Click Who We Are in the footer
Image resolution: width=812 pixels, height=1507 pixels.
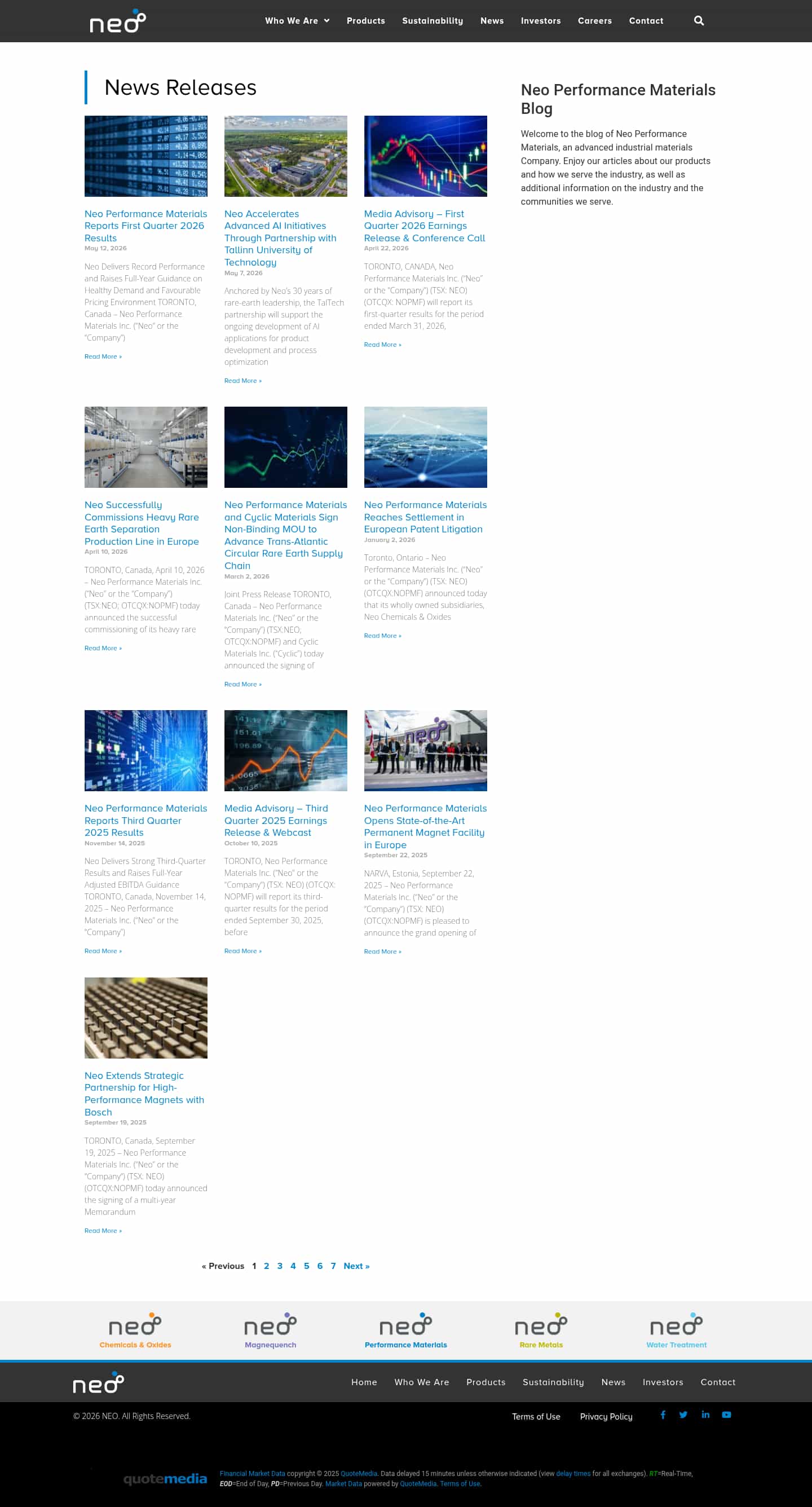tap(422, 1382)
